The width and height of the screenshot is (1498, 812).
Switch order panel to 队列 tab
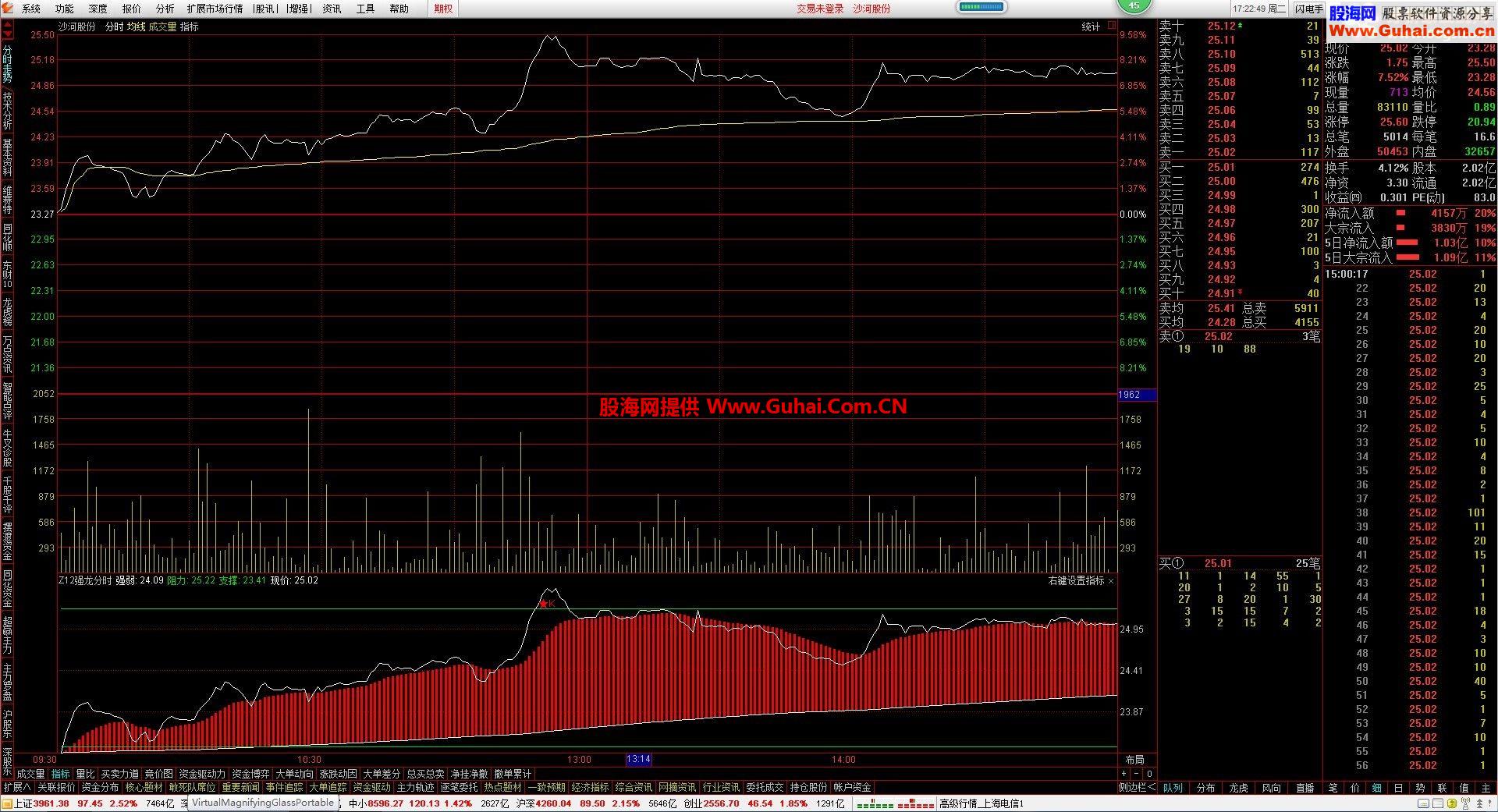(1173, 788)
